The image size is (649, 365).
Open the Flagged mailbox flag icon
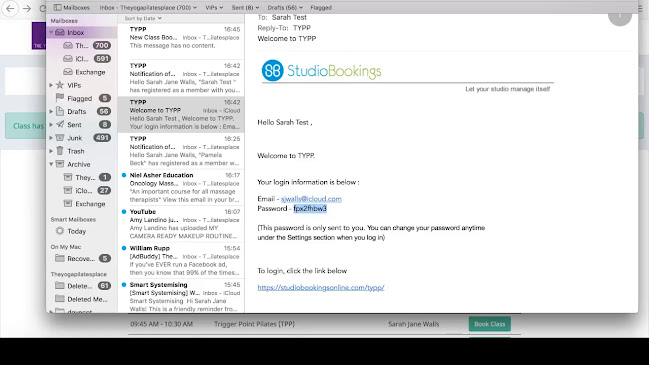click(60, 98)
